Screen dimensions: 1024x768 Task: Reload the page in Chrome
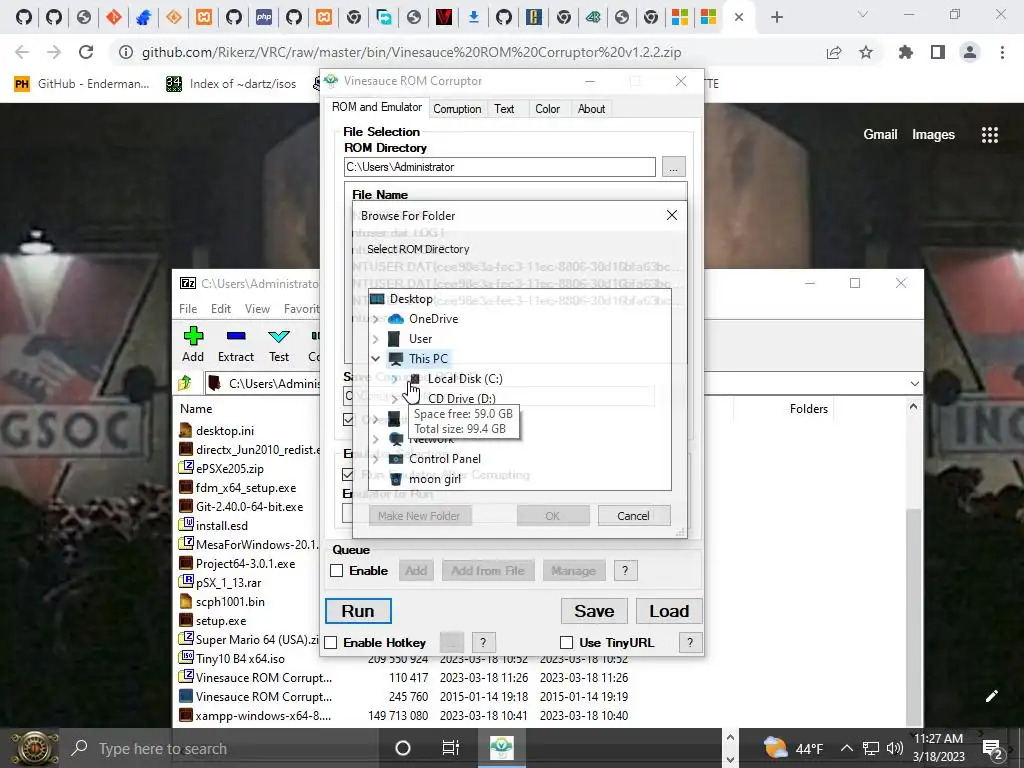86,52
